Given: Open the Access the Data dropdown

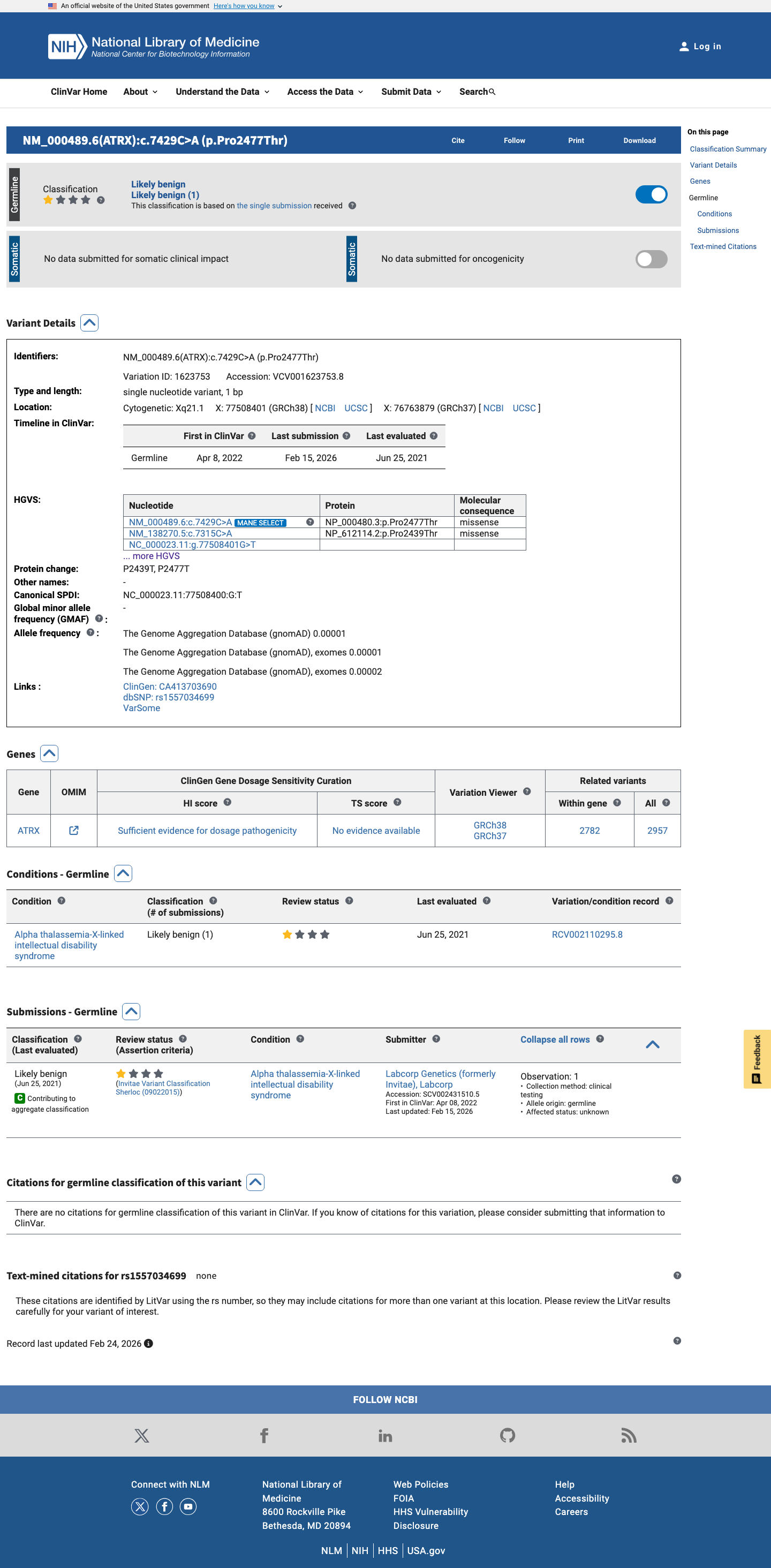Looking at the screenshot, I should [x=326, y=91].
